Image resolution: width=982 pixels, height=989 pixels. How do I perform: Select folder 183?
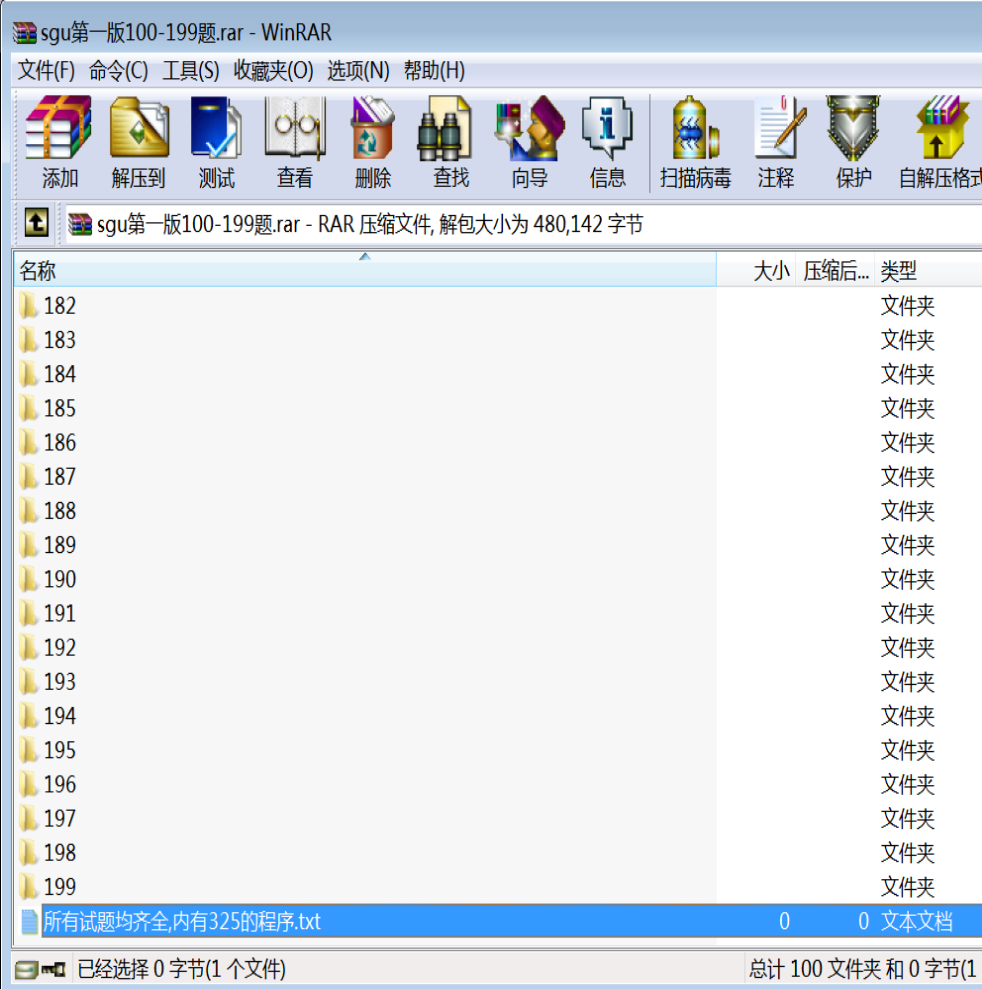[60, 340]
